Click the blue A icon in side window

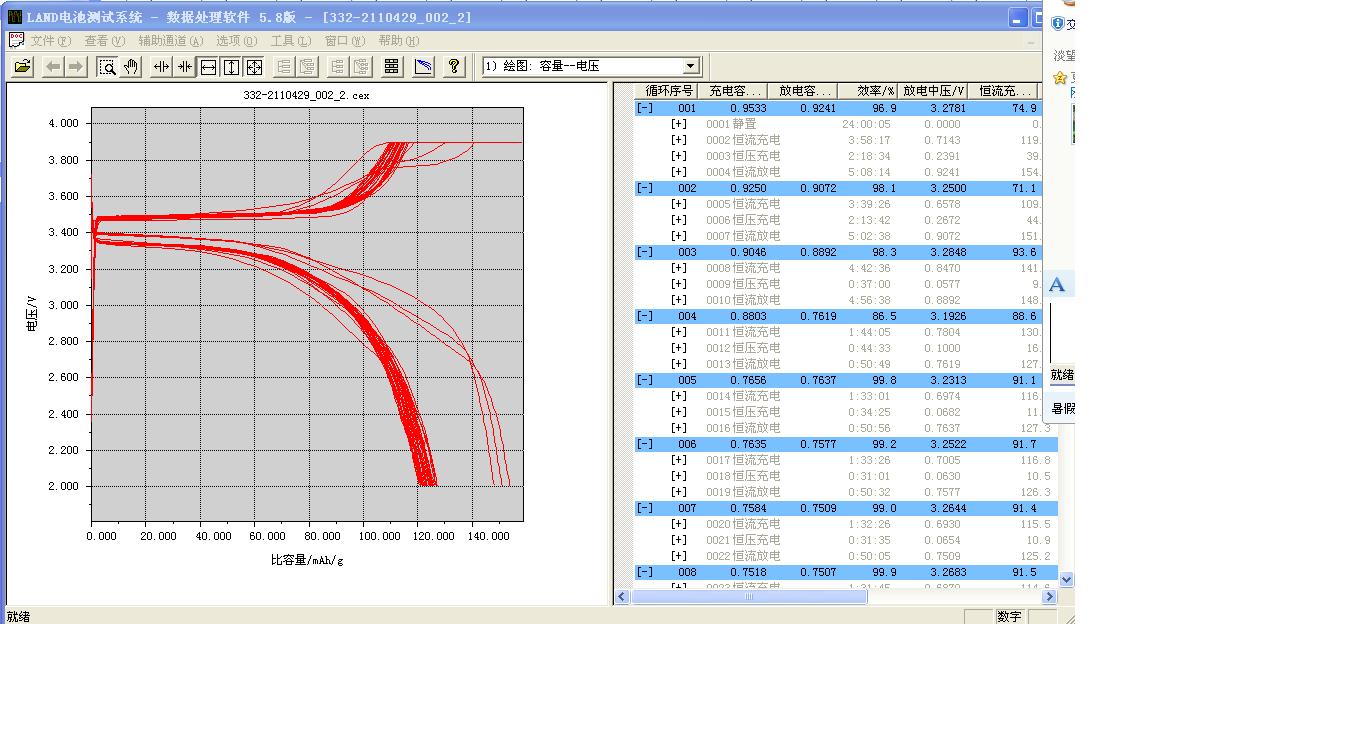click(1057, 285)
